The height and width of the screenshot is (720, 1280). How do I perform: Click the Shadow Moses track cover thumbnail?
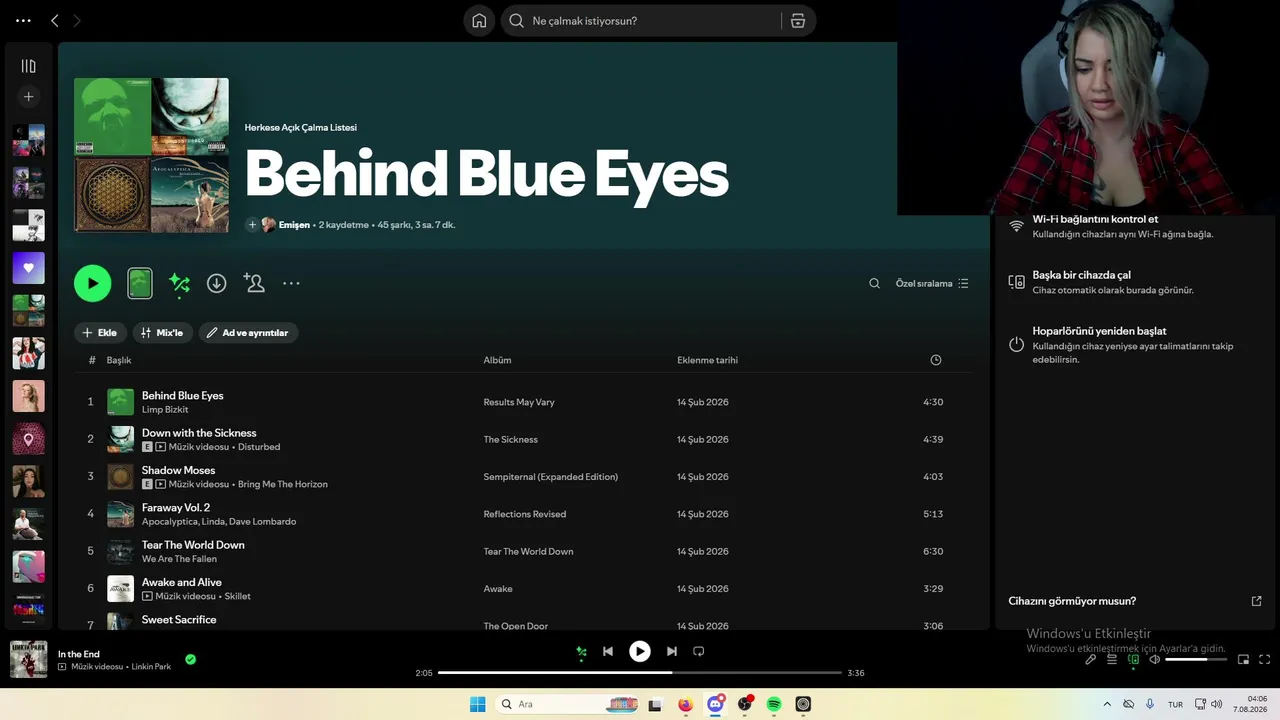click(x=120, y=477)
